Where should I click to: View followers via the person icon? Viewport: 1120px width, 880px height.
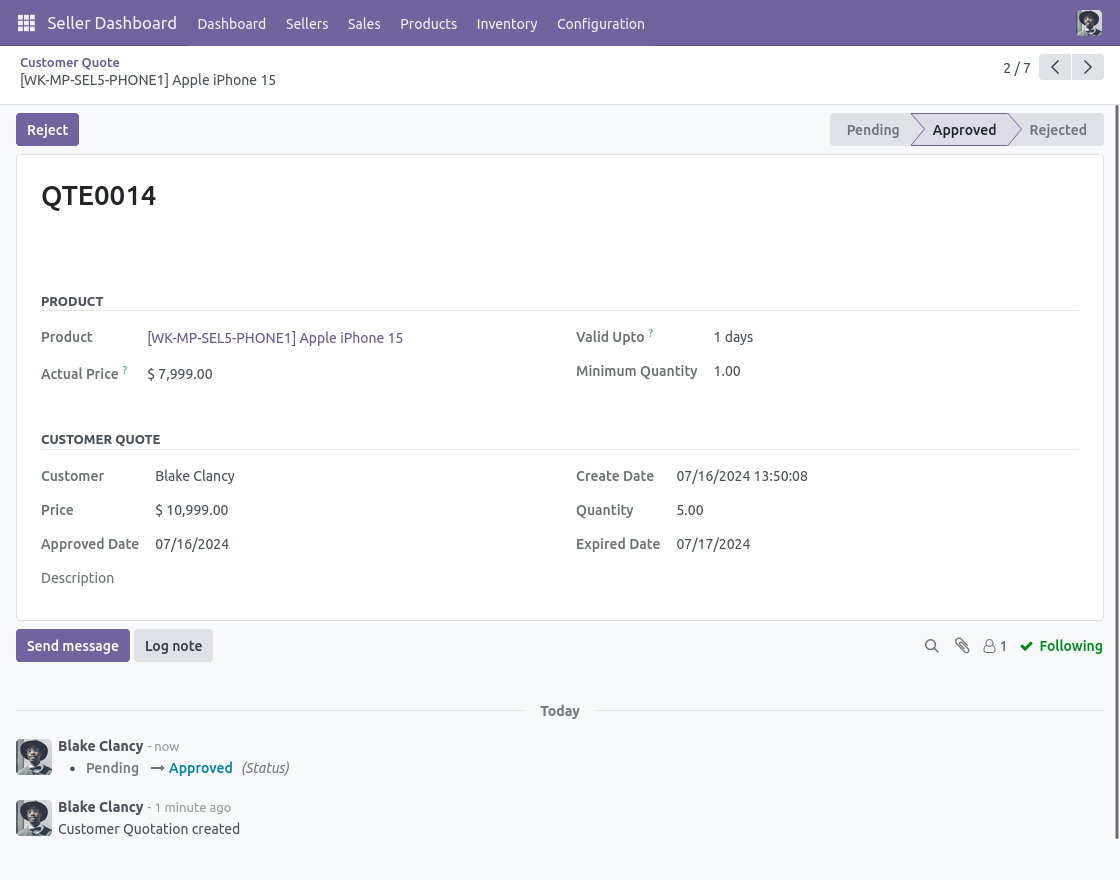989,646
